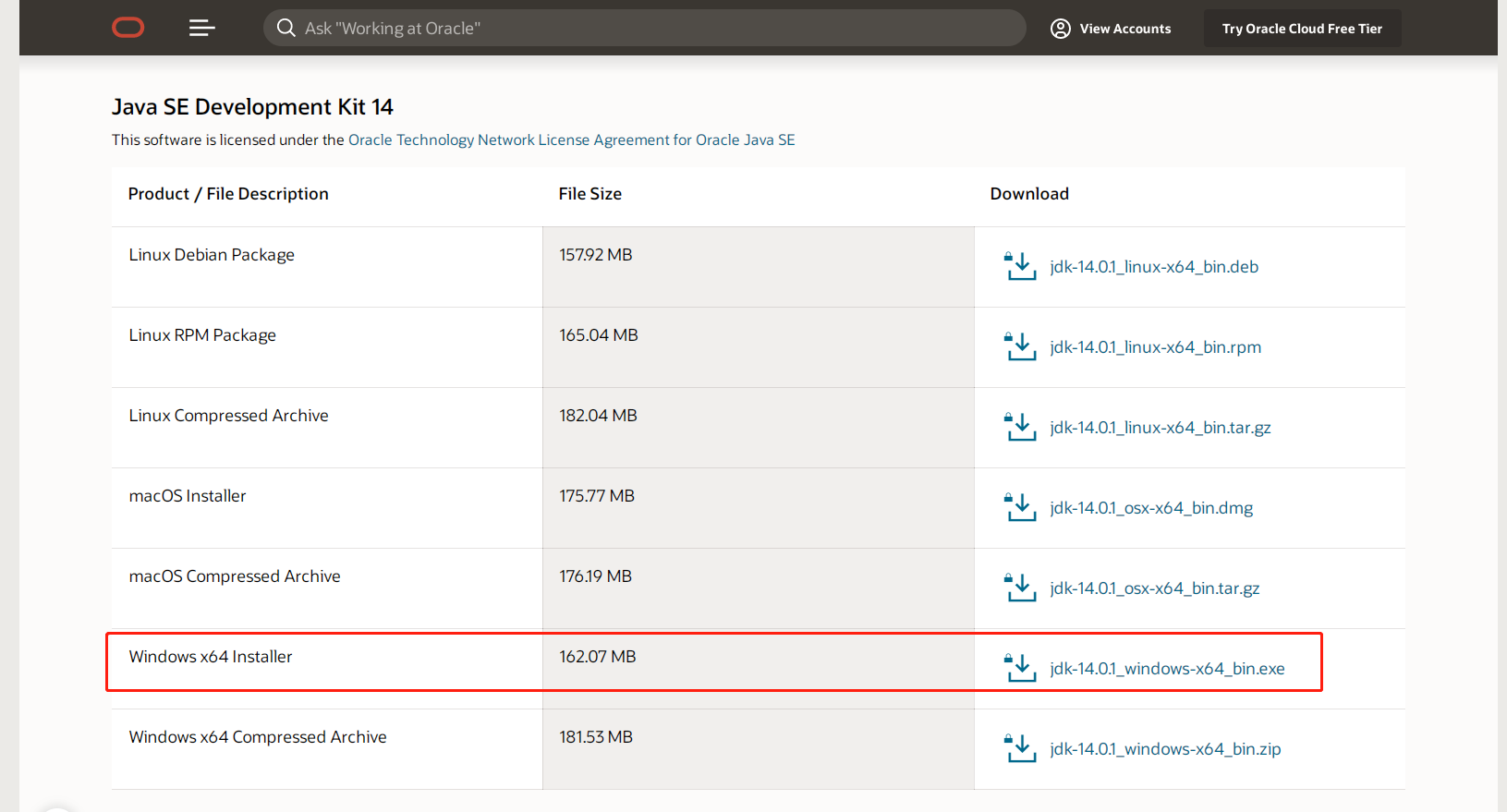Download jdk-14.0.1_windows-x64_bin.zip link

[x=1165, y=749]
